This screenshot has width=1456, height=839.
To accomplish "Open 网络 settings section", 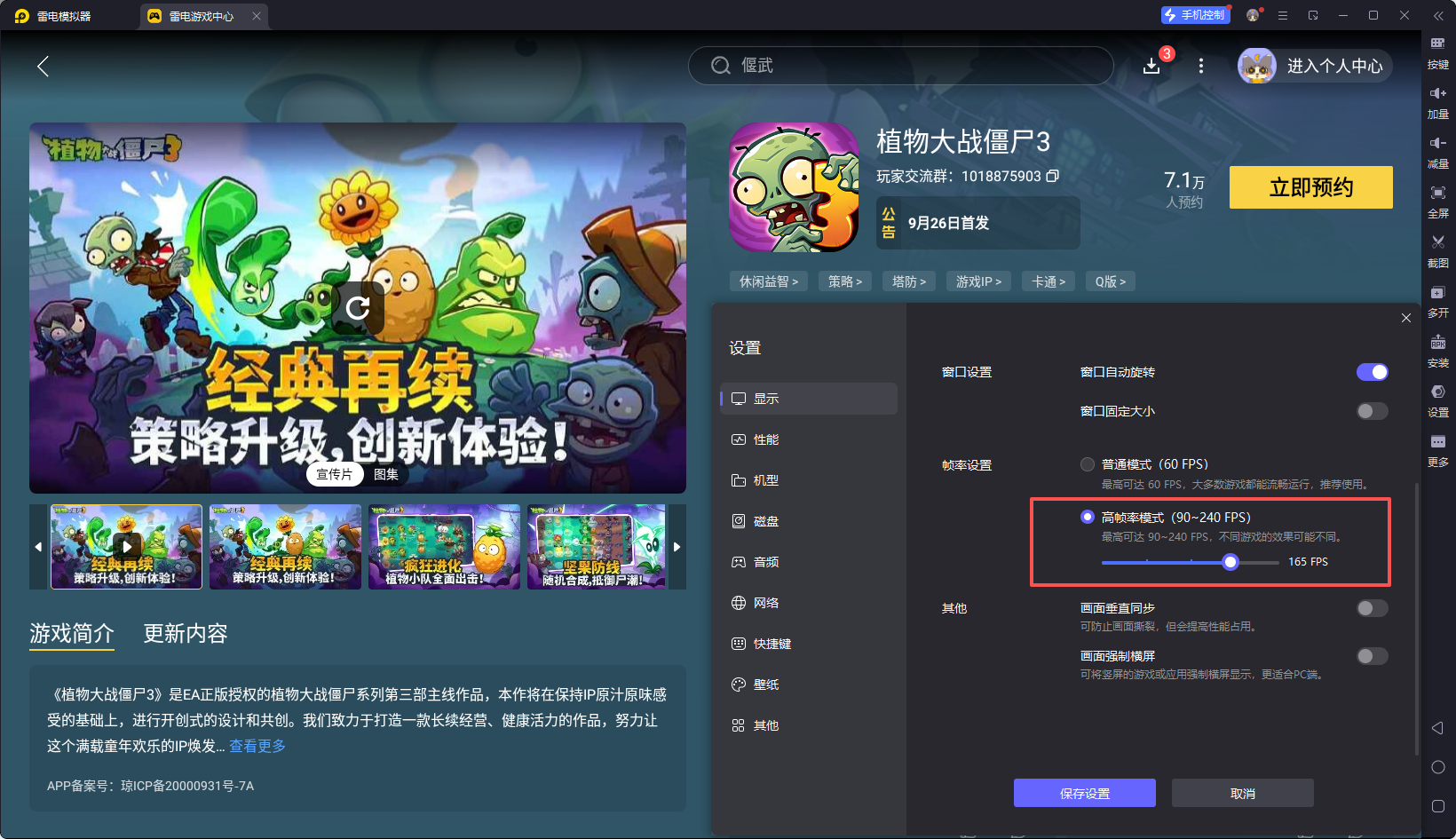I will [809, 603].
